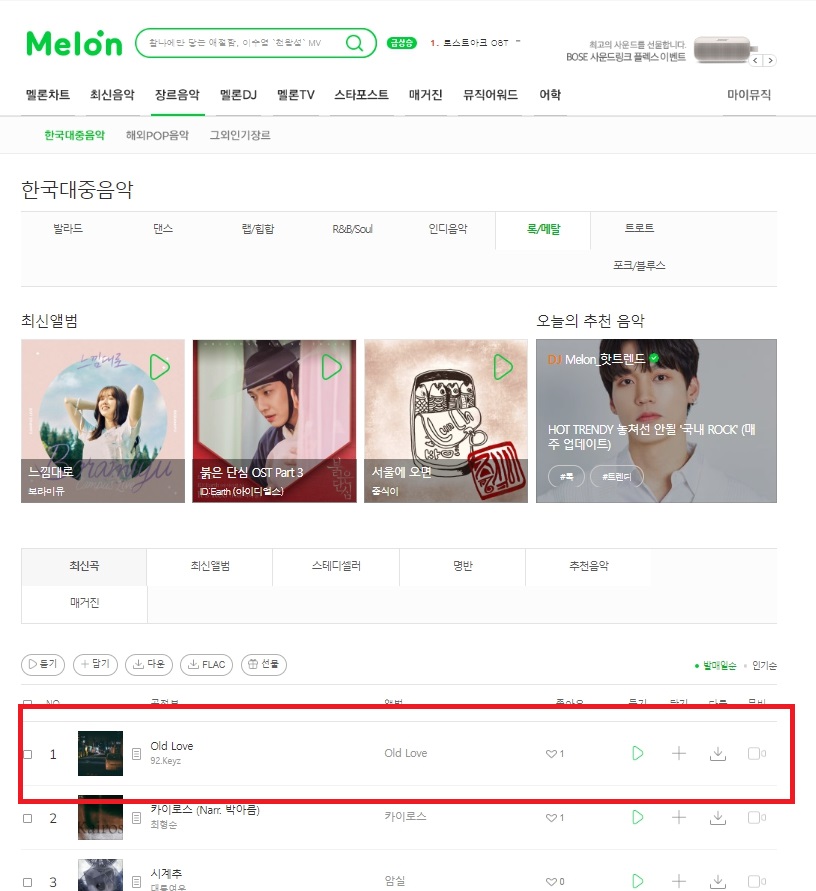Open lyrics icon for 카이로스 track

coord(136,818)
